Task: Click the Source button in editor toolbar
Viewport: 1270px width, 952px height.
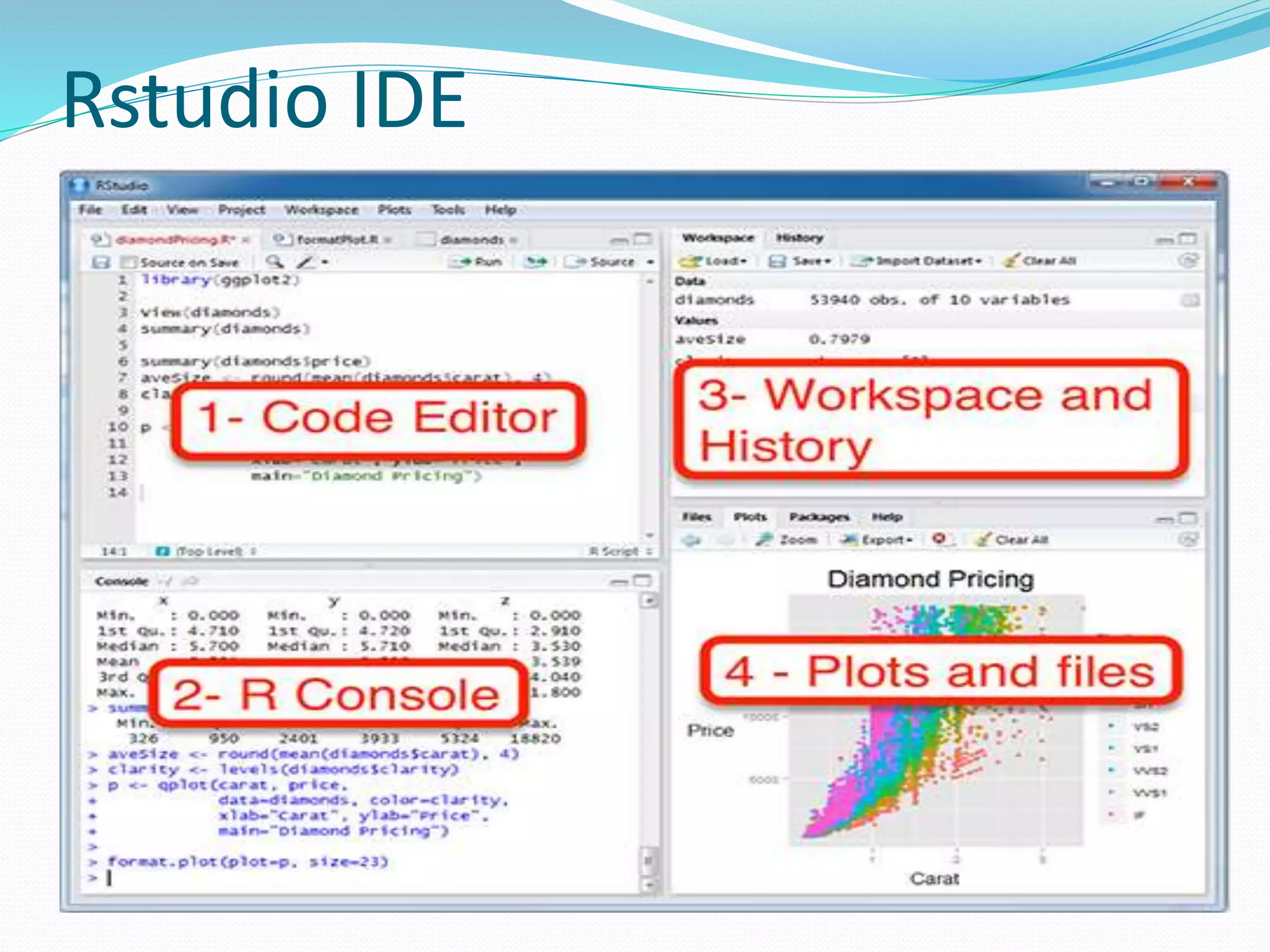Action: click(601, 262)
